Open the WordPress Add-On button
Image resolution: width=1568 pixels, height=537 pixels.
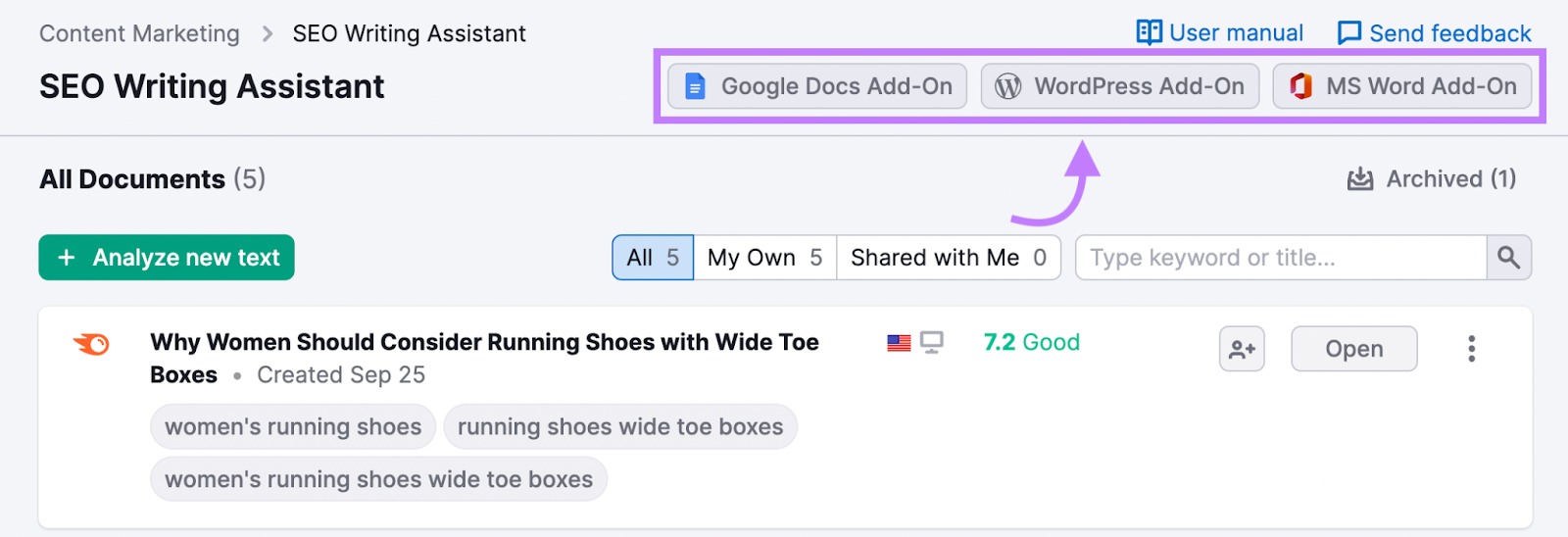pyautogui.click(x=1120, y=86)
